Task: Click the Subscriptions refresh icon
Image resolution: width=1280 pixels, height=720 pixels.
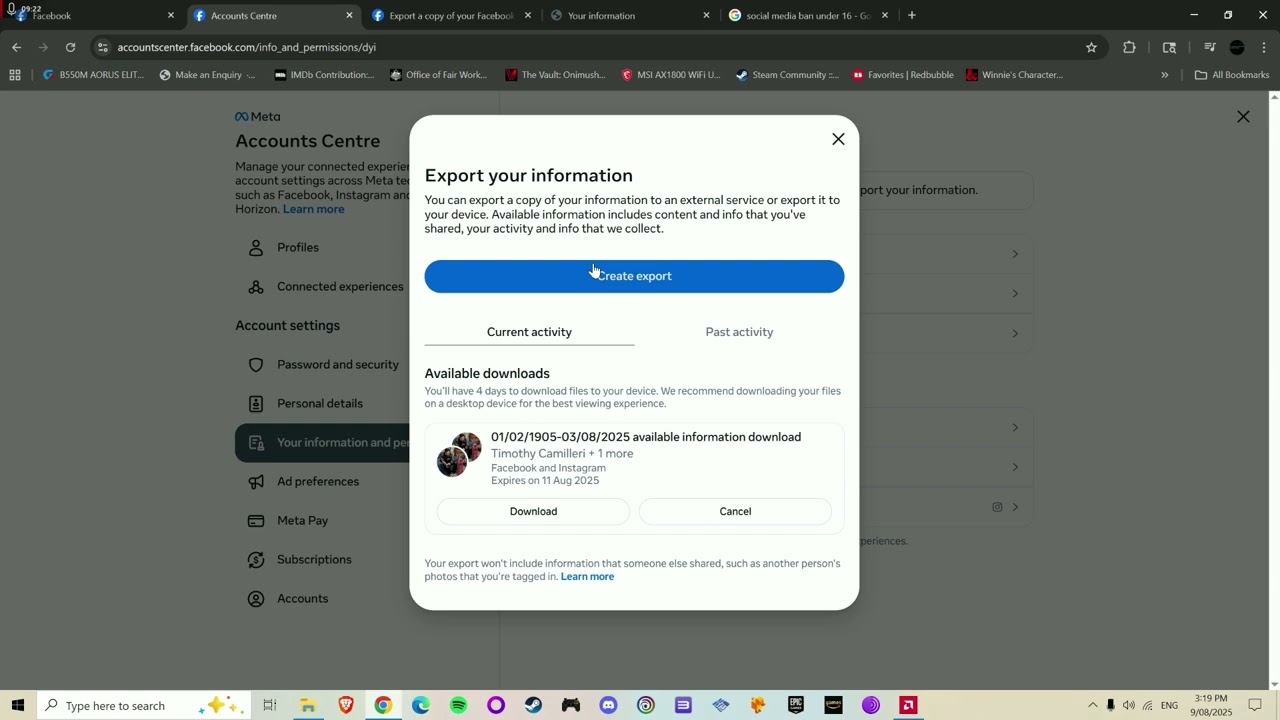Action: 256,559
